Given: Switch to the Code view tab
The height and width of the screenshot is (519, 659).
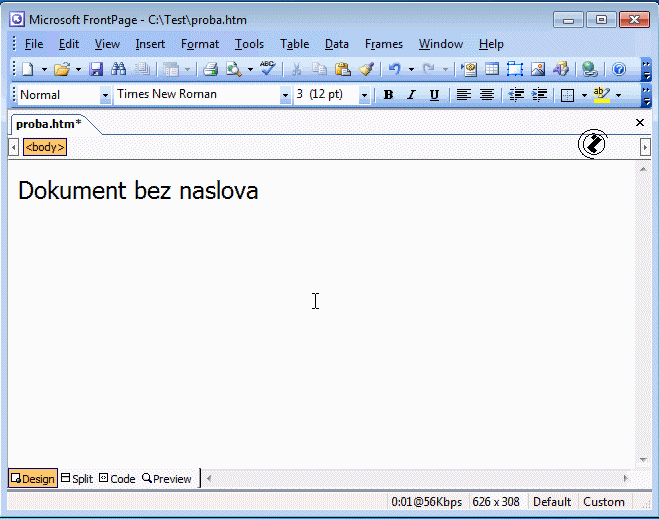Looking at the screenshot, I should pyautogui.click(x=117, y=479).
